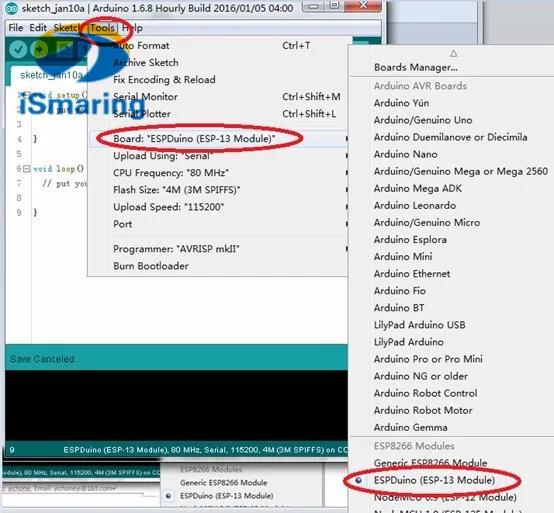Click the Arduino logo in title bar

11,8
